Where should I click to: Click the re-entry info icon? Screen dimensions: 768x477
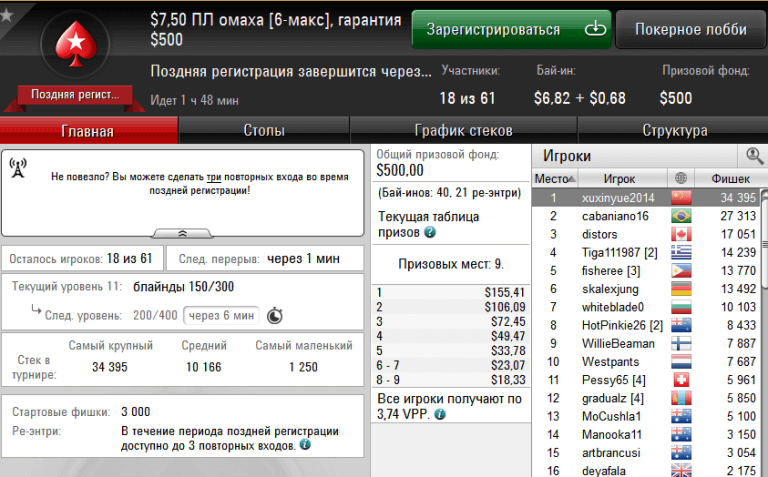click(303, 446)
